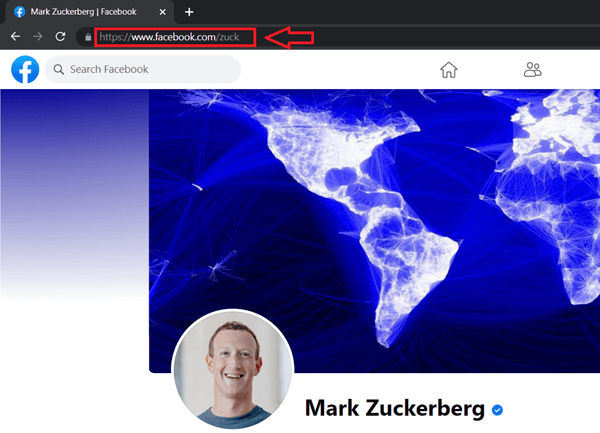Click the browser forward arrow
This screenshot has width=600, height=433.
37,37
